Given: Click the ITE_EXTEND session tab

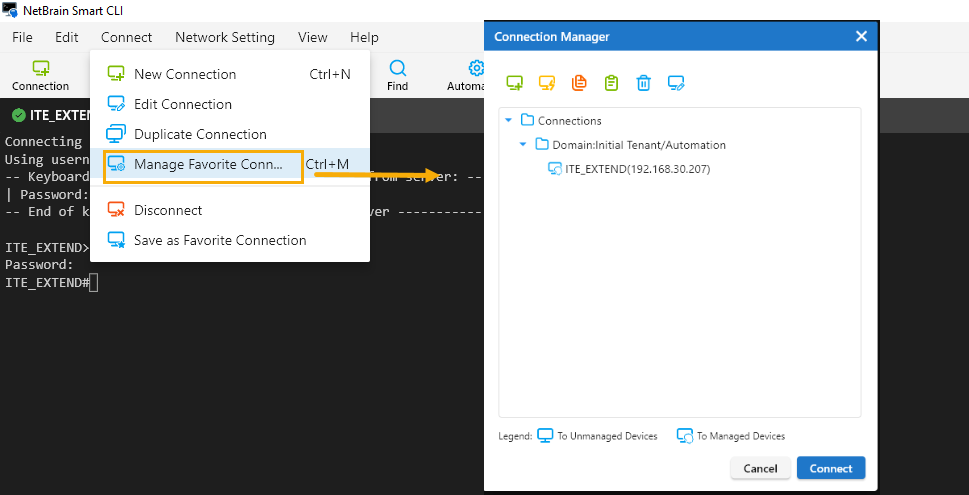Looking at the screenshot, I should [51, 116].
